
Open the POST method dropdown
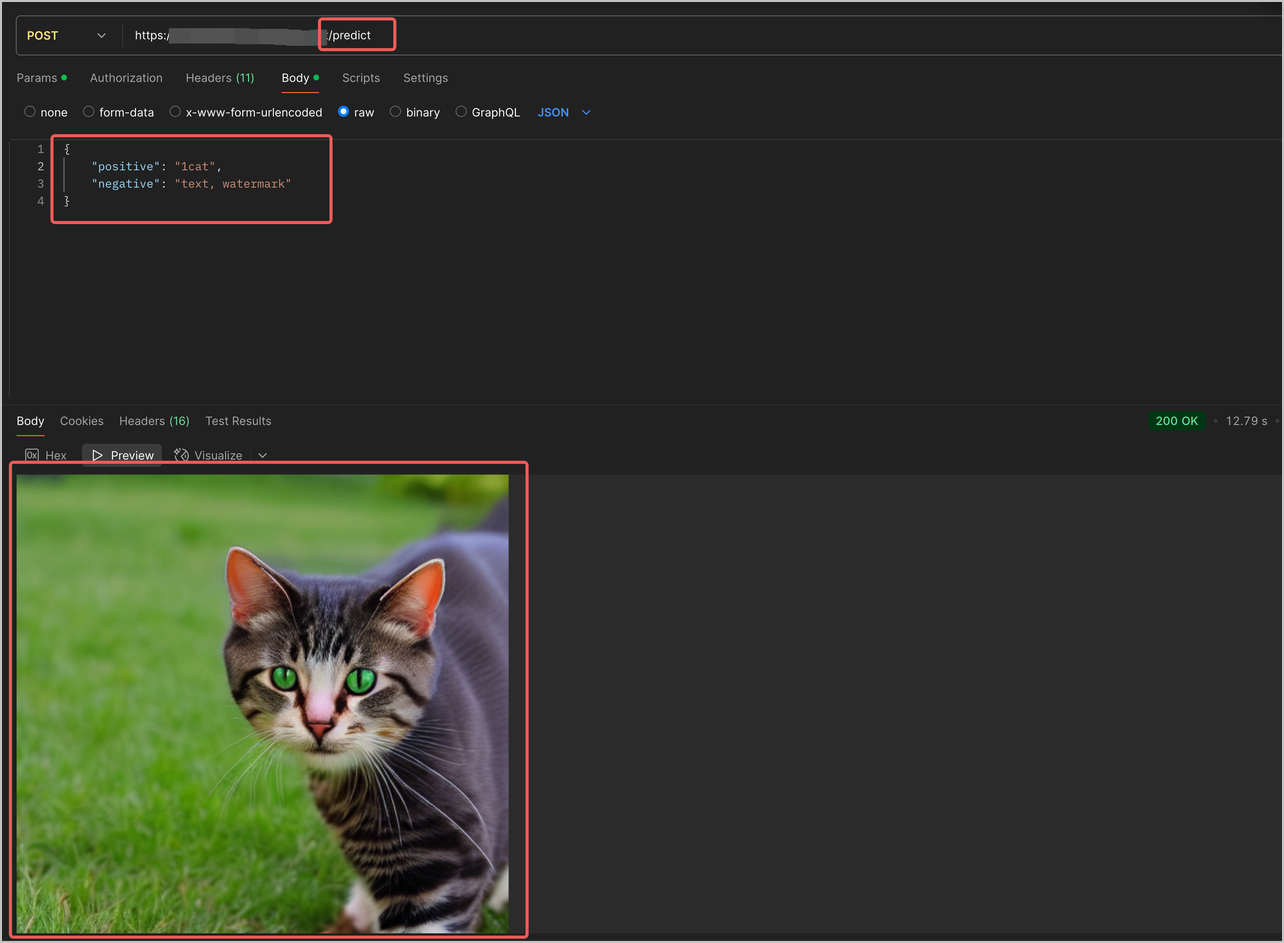(x=66, y=36)
